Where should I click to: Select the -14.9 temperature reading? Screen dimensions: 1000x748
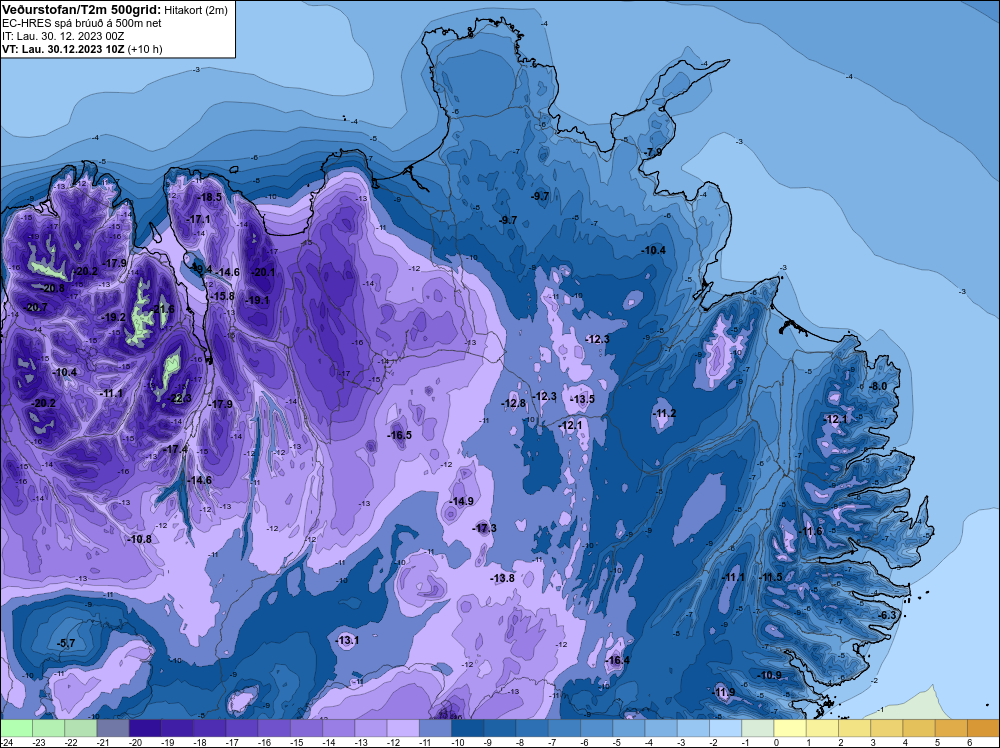pyautogui.click(x=462, y=502)
